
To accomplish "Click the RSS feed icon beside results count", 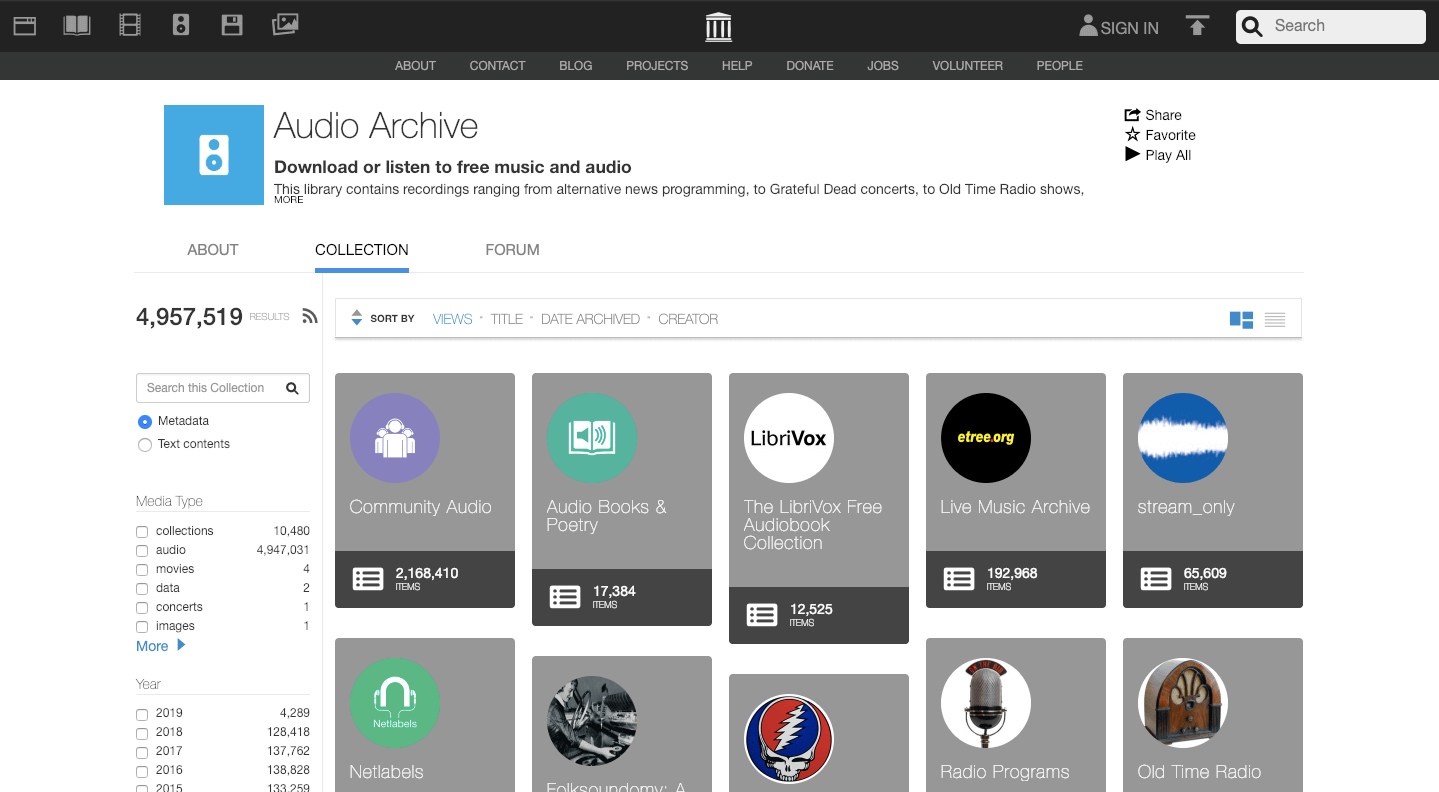I will click(310, 316).
